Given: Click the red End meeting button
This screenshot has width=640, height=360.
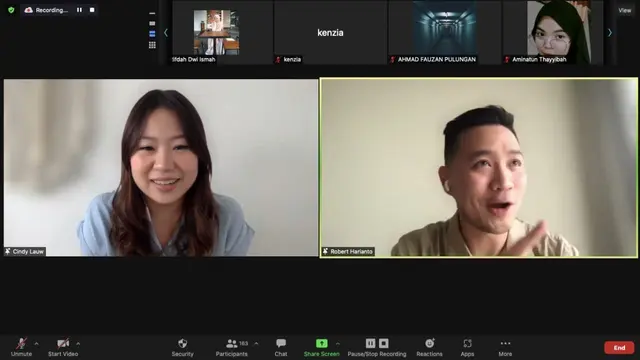Looking at the screenshot, I should pyautogui.click(x=619, y=348).
